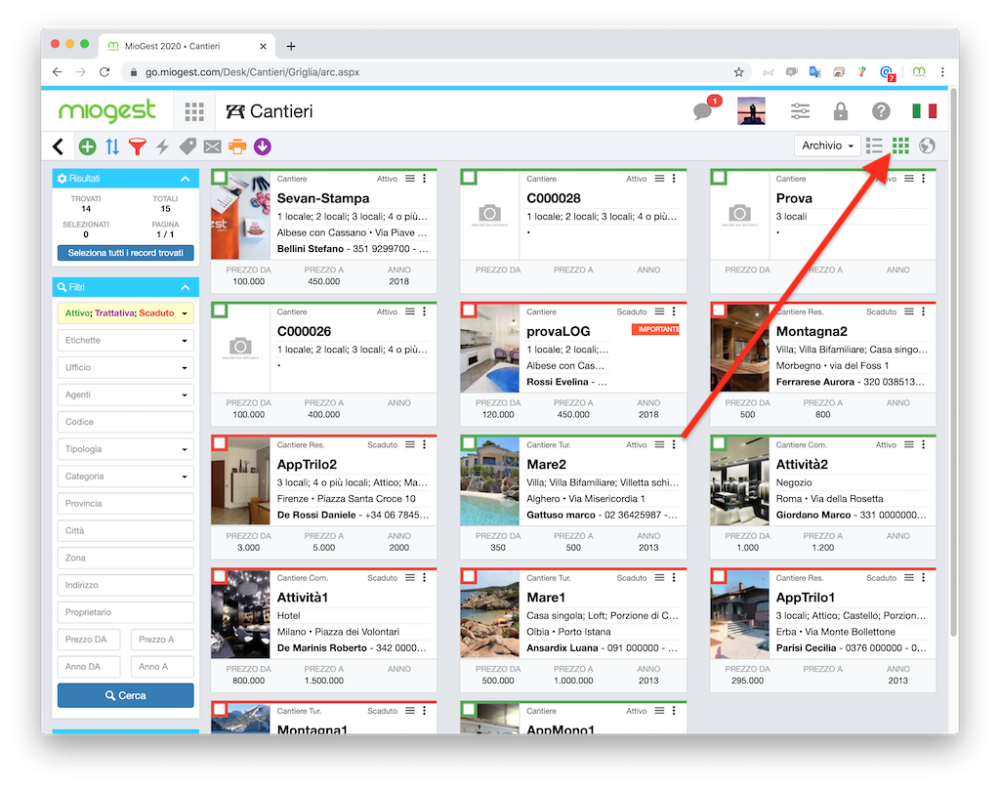Switch to green grid view icon

point(901,146)
